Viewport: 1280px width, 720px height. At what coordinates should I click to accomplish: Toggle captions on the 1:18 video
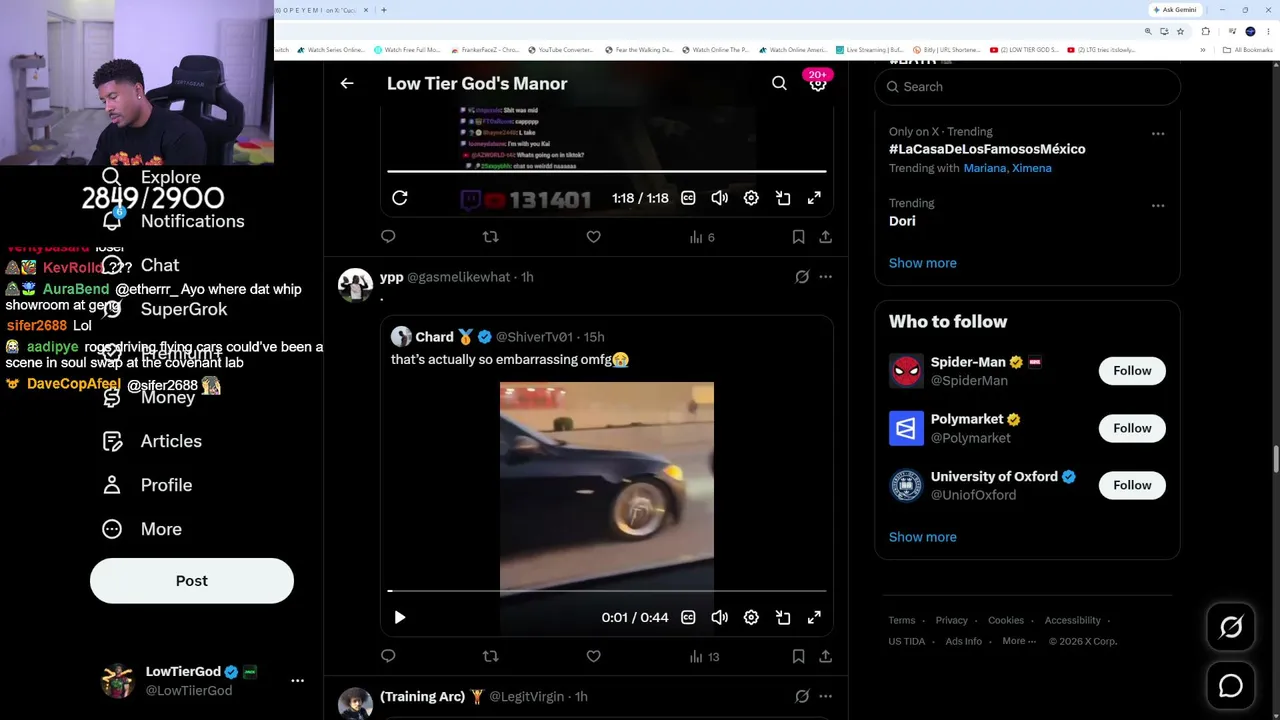tap(688, 198)
